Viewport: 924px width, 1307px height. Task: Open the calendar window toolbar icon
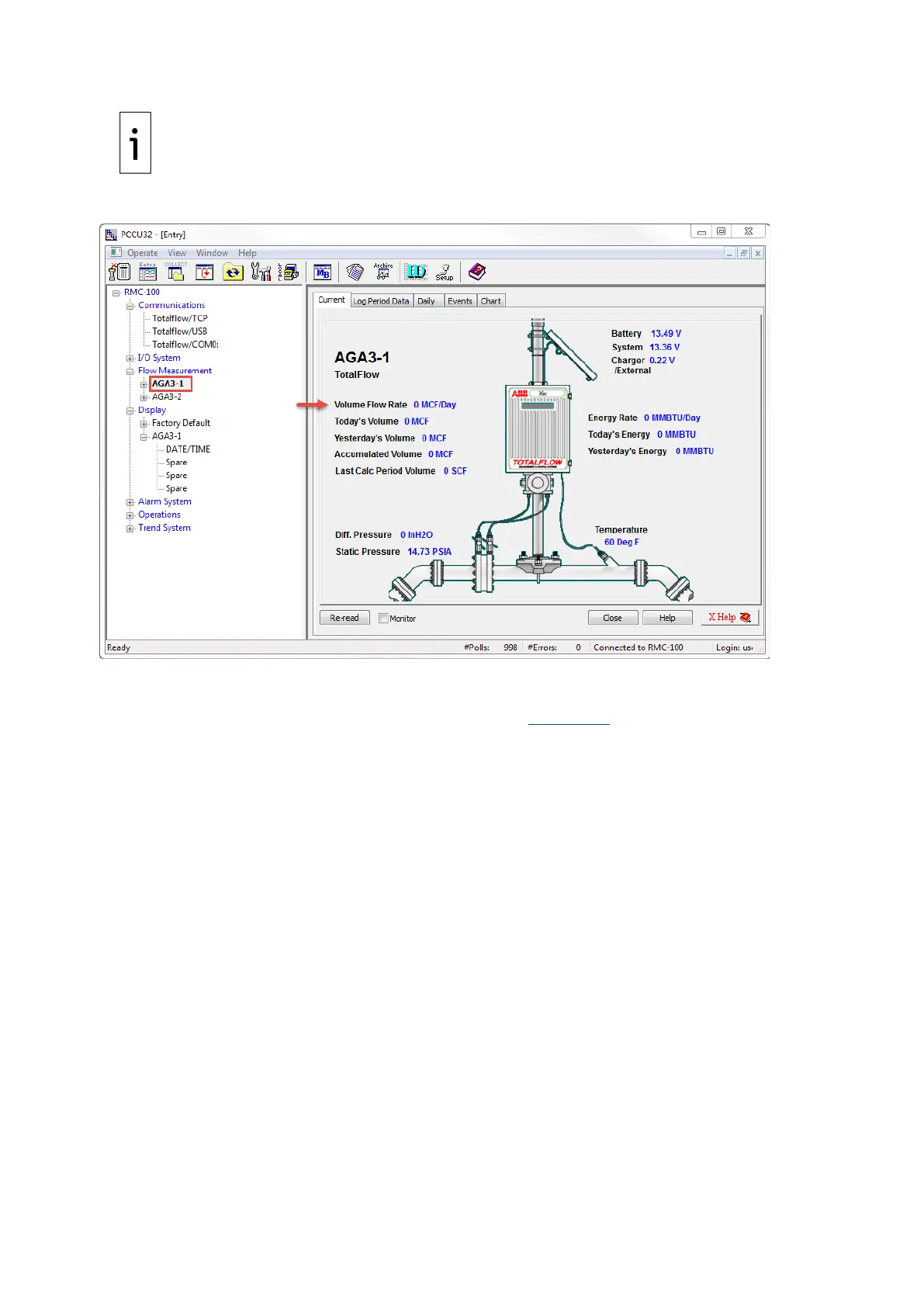(204, 272)
